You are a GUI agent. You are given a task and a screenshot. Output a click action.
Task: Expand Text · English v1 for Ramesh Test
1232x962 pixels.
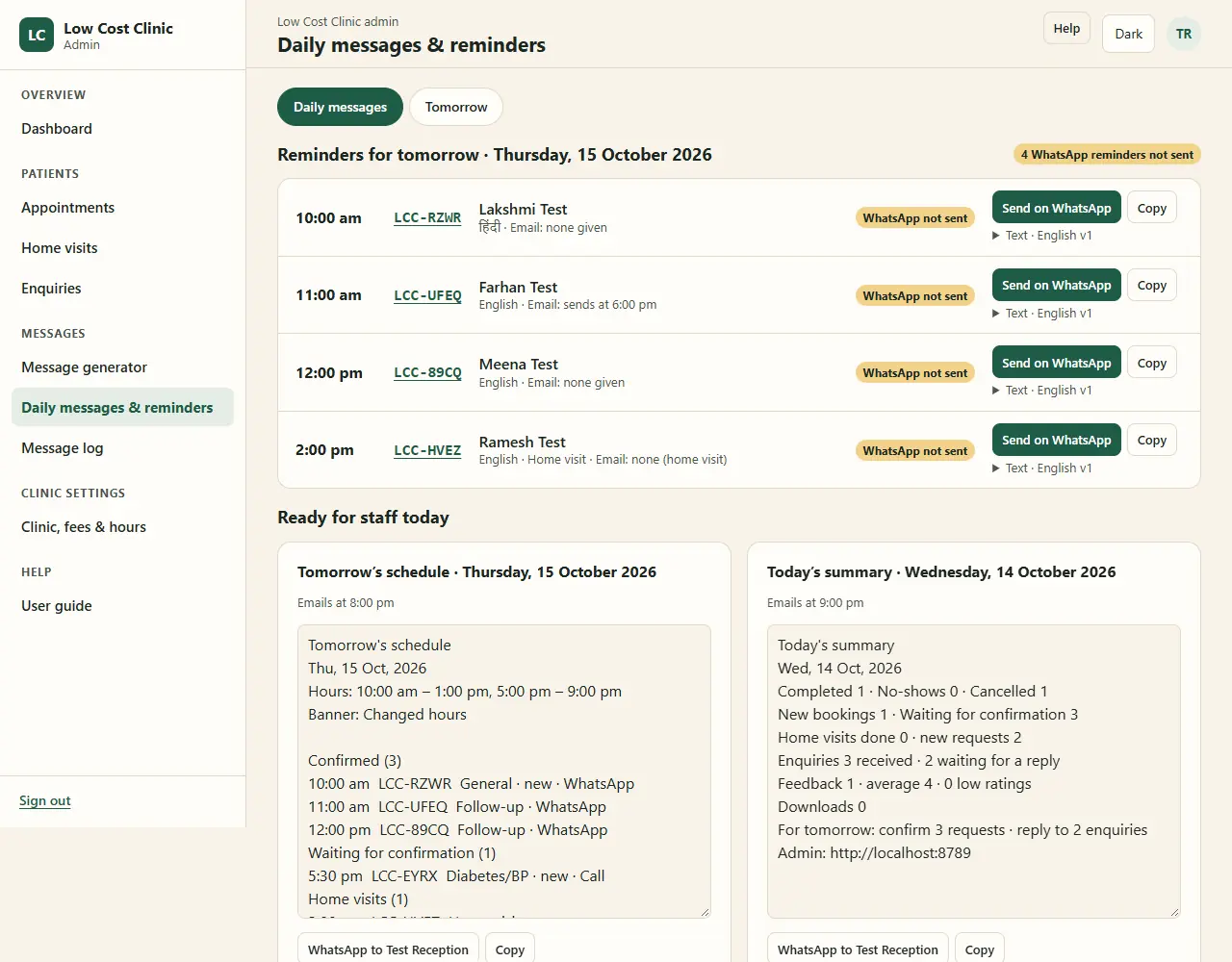[x=1042, y=468]
